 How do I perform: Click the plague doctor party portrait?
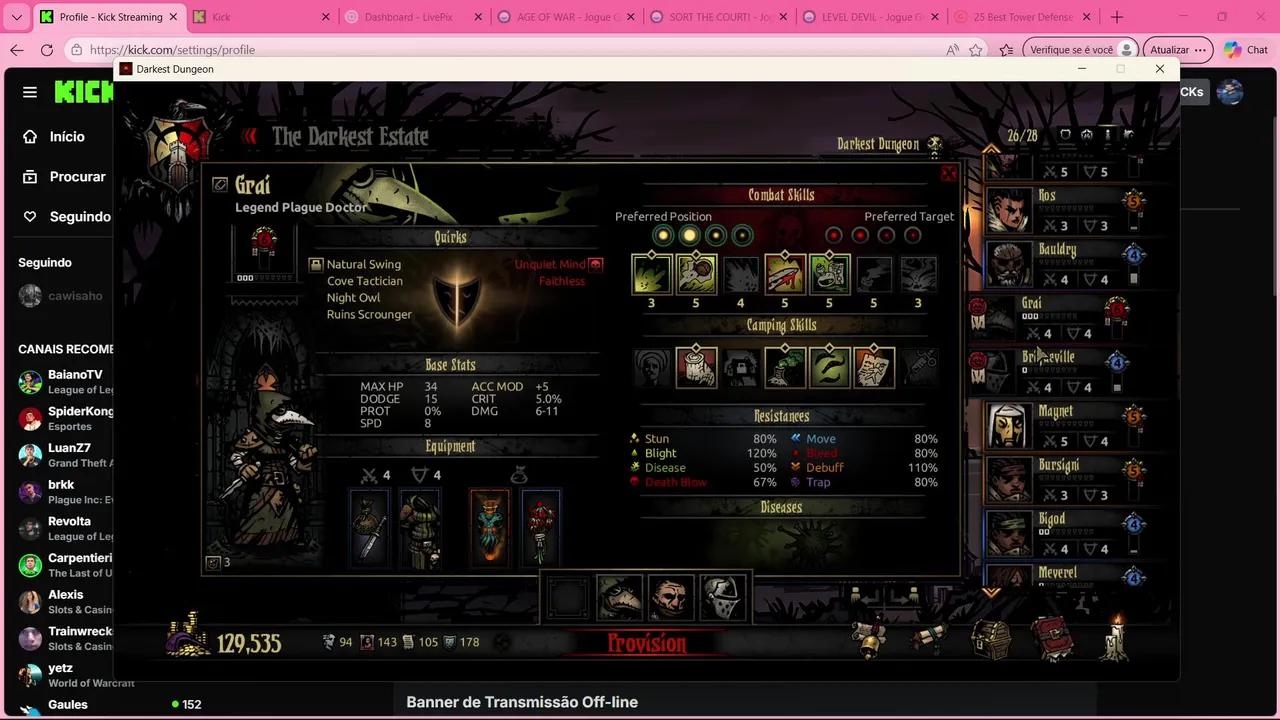pos(620,598)
